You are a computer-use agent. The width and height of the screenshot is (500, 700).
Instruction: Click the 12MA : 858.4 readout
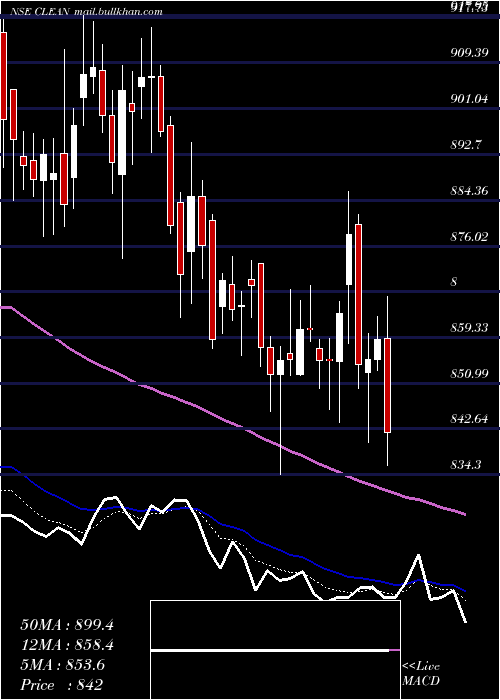click(67, 645)
